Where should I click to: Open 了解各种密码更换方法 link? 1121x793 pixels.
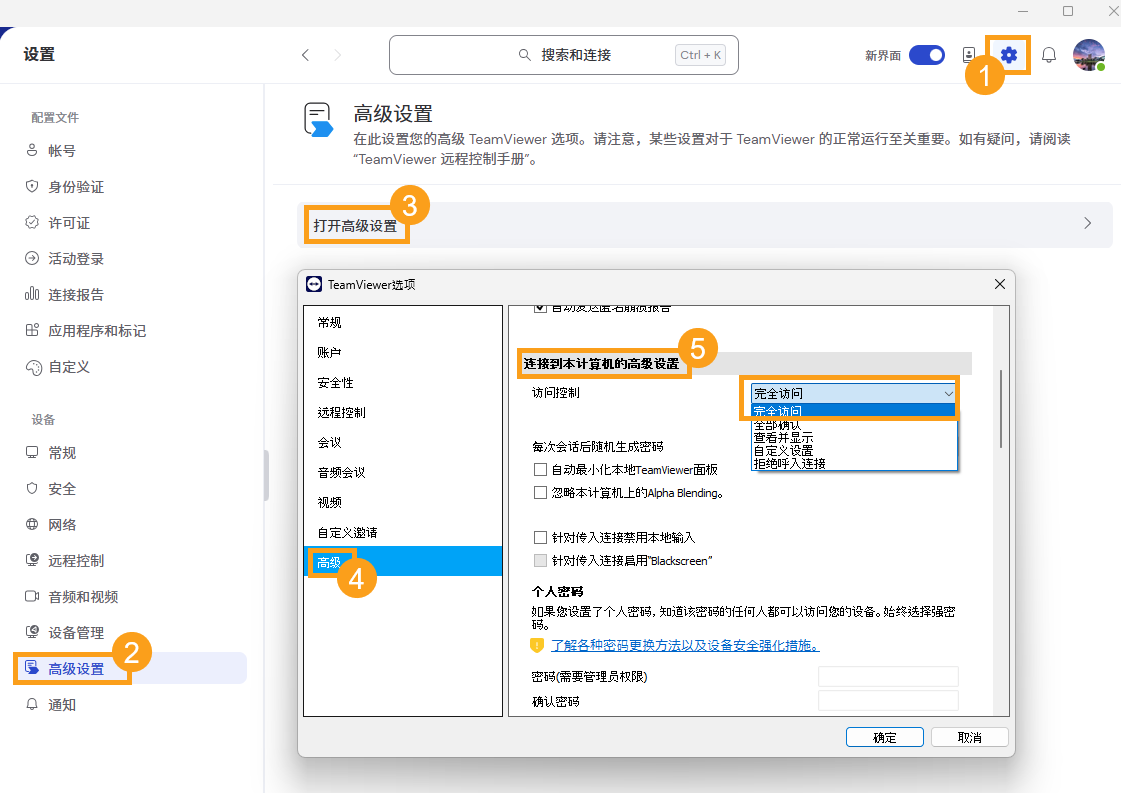point(685,646)
